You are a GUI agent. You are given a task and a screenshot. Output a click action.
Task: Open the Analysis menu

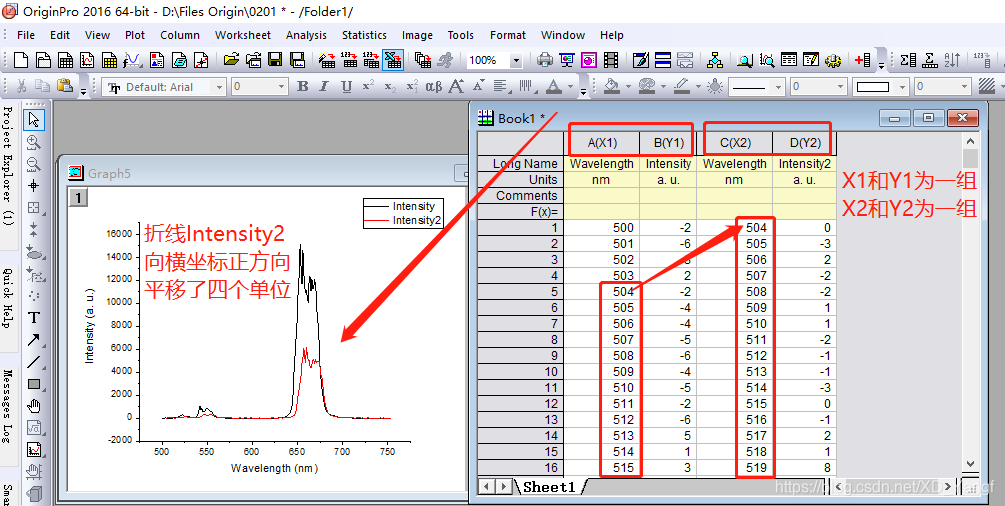(306, 35)
